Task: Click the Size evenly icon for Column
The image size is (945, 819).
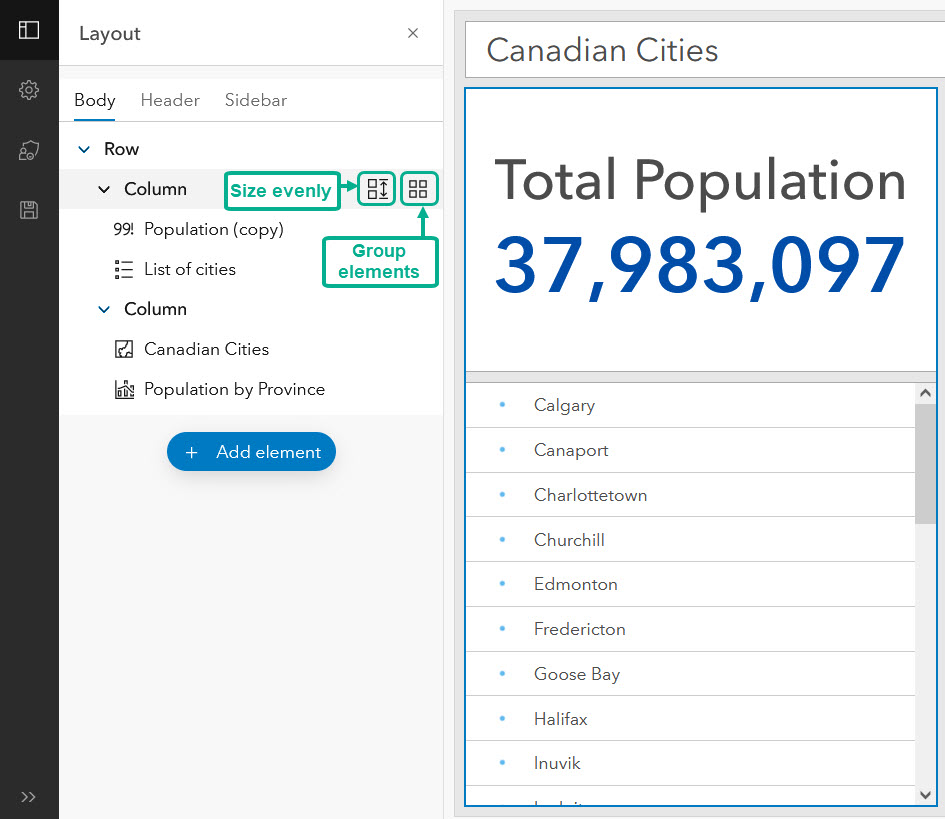Action: click(x=377, y=189)
